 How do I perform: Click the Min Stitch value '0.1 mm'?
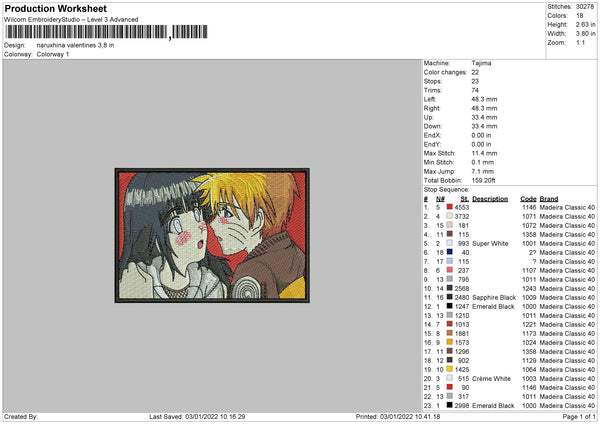tap(483, 162)
